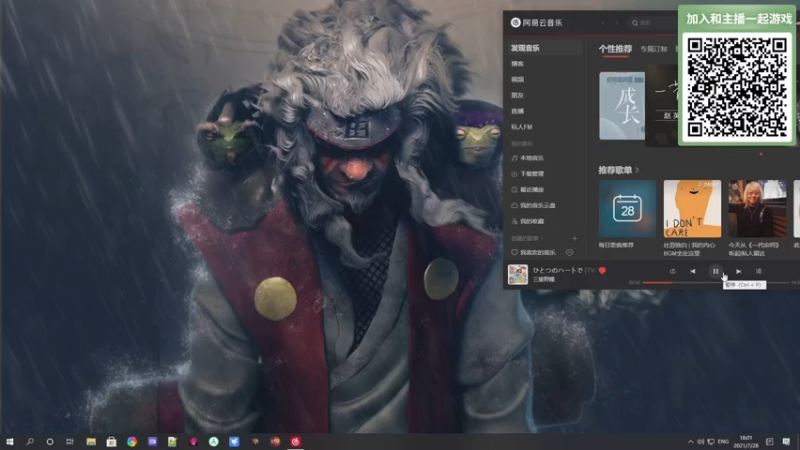
Task: Open Task View on the taskbar
Action: pos(70,441)
